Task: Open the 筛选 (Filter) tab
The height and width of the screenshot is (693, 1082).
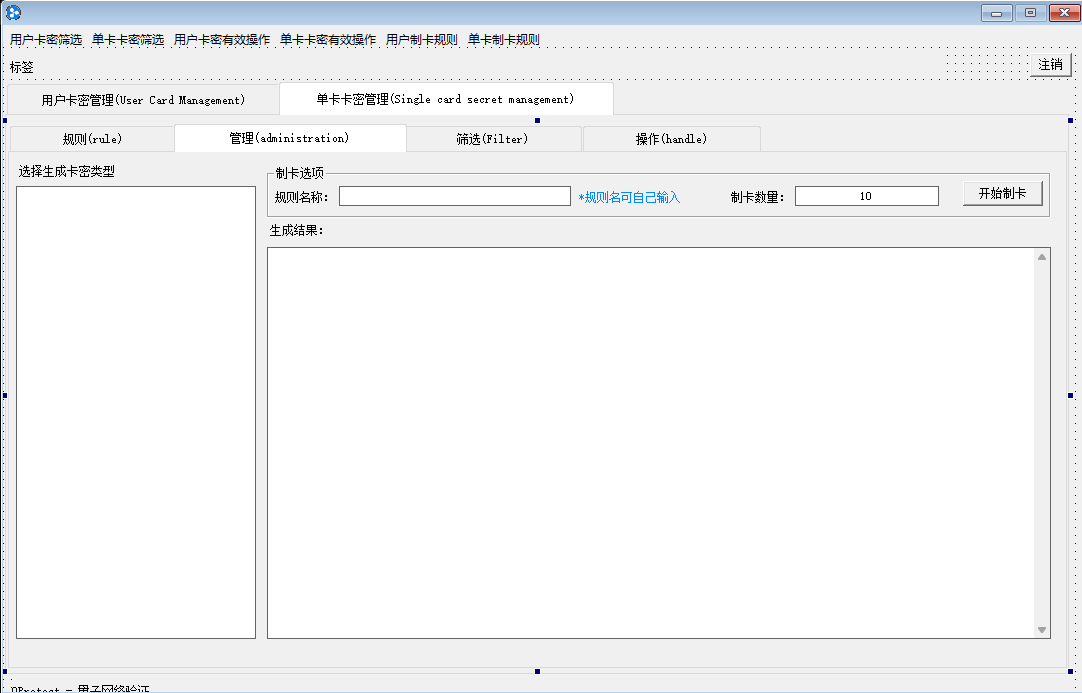Action: pos(493,139)
